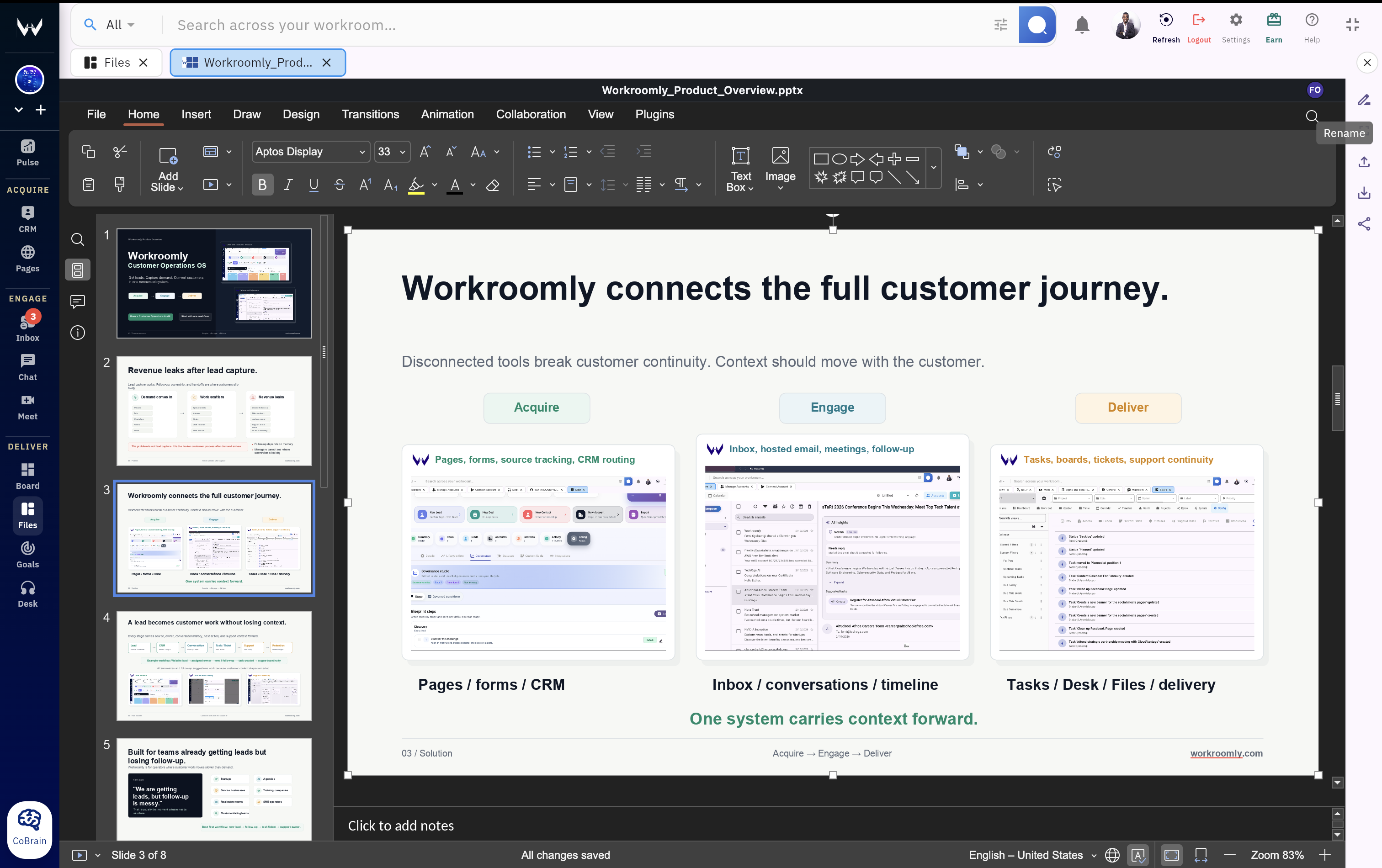Open the English – United States language dropdown

tap(1032, 855)
